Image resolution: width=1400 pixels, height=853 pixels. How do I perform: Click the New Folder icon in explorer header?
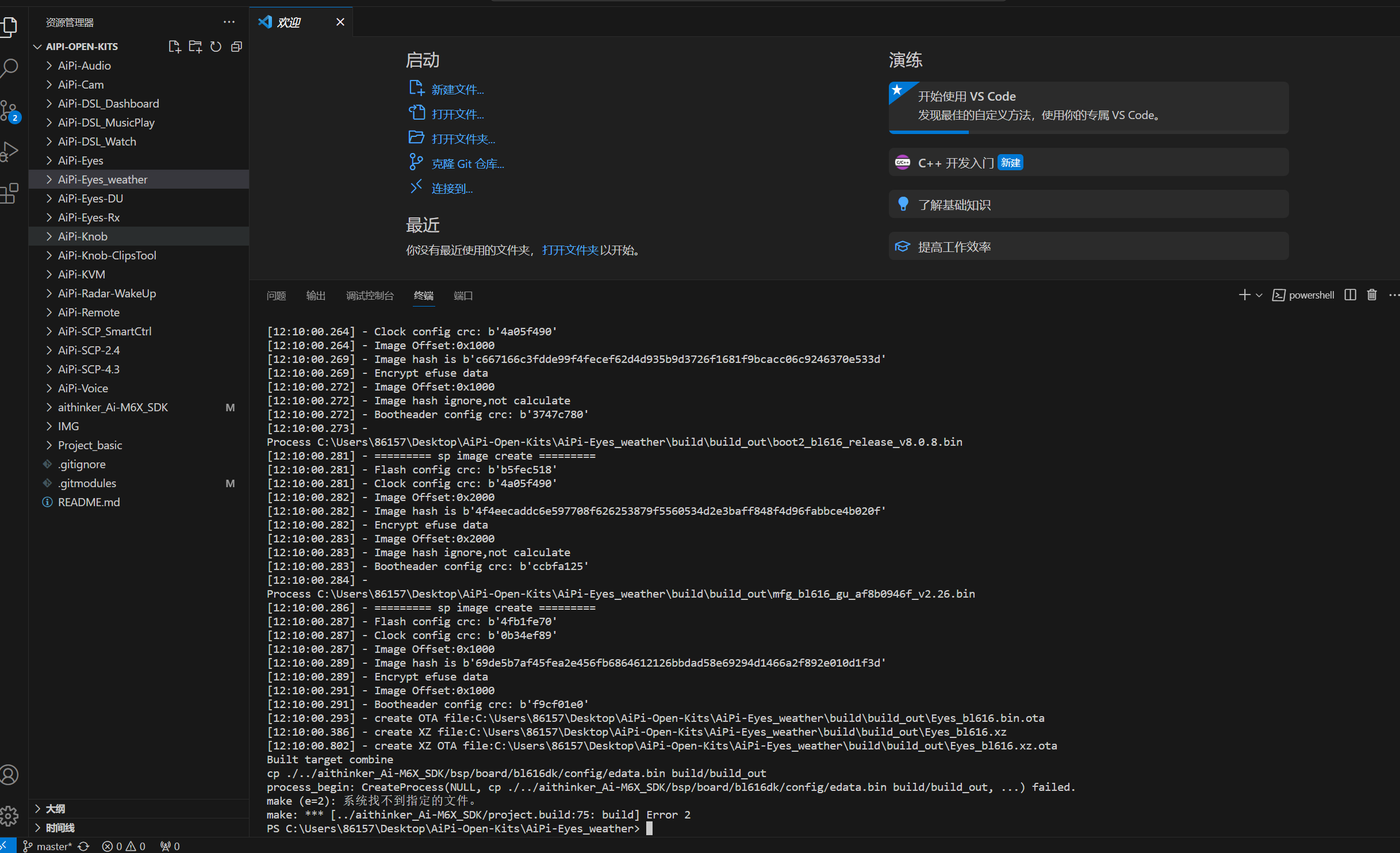pyautogui.click(x=195, y=47)
